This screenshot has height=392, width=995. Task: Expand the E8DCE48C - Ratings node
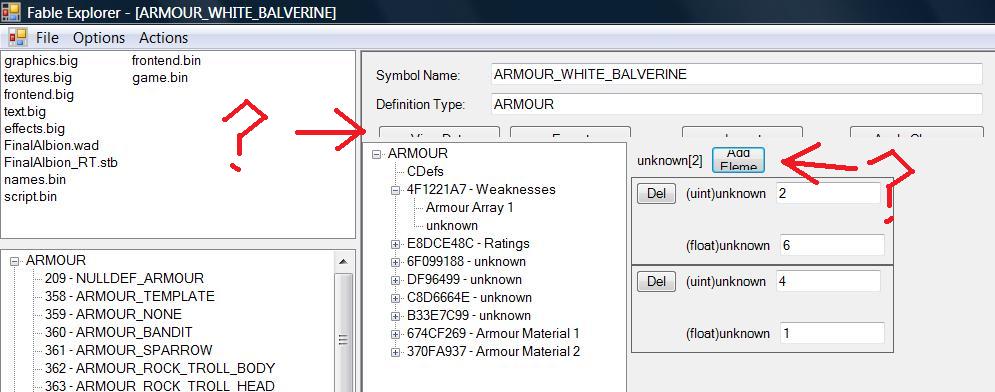(x=396, y=244)
